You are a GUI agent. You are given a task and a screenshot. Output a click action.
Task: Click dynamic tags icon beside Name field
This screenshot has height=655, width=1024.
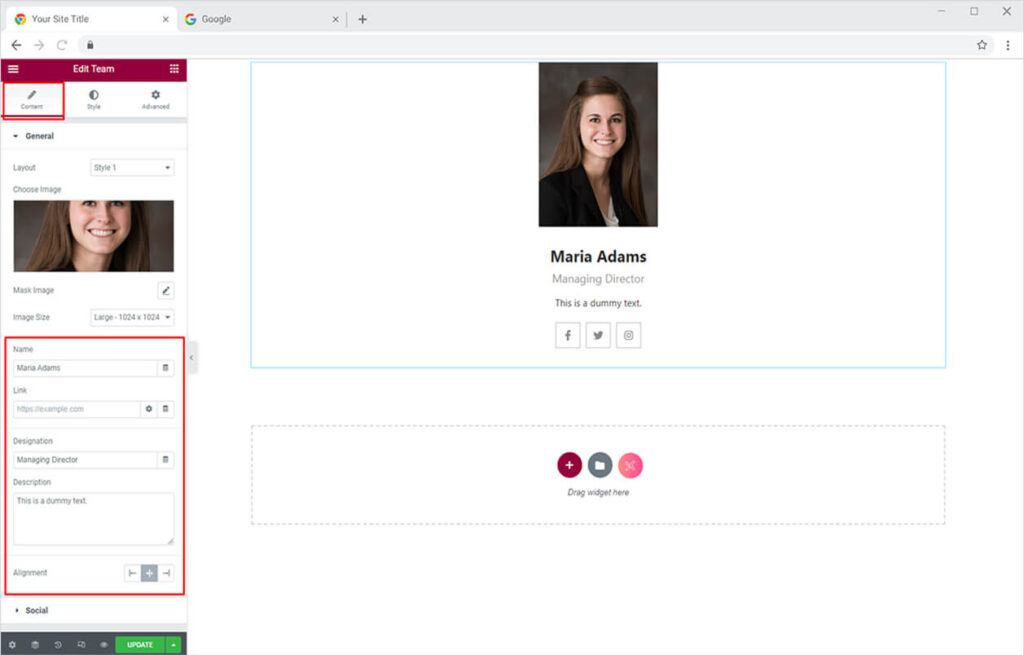tap(166, 368)
